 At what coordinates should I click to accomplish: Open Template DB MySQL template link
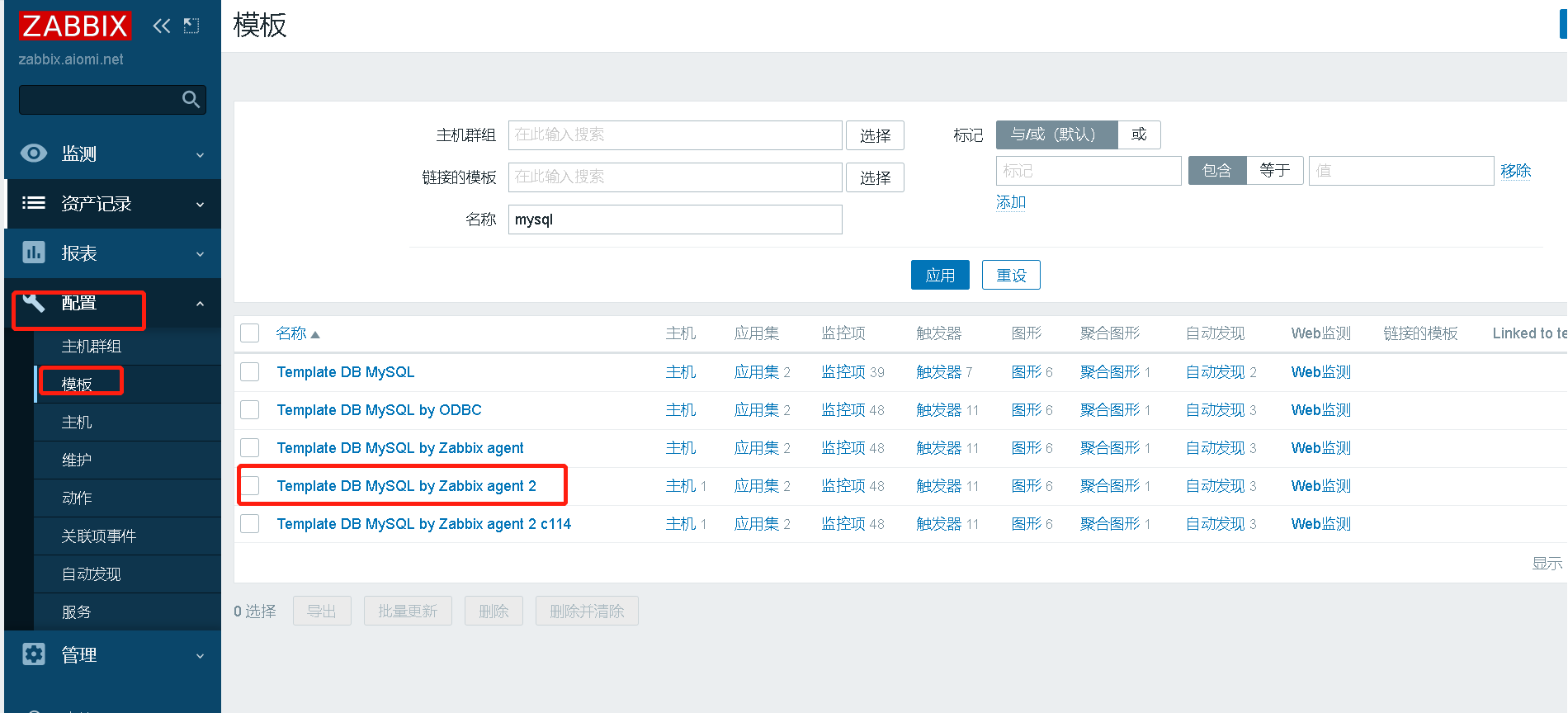click(x=345, y=372)
